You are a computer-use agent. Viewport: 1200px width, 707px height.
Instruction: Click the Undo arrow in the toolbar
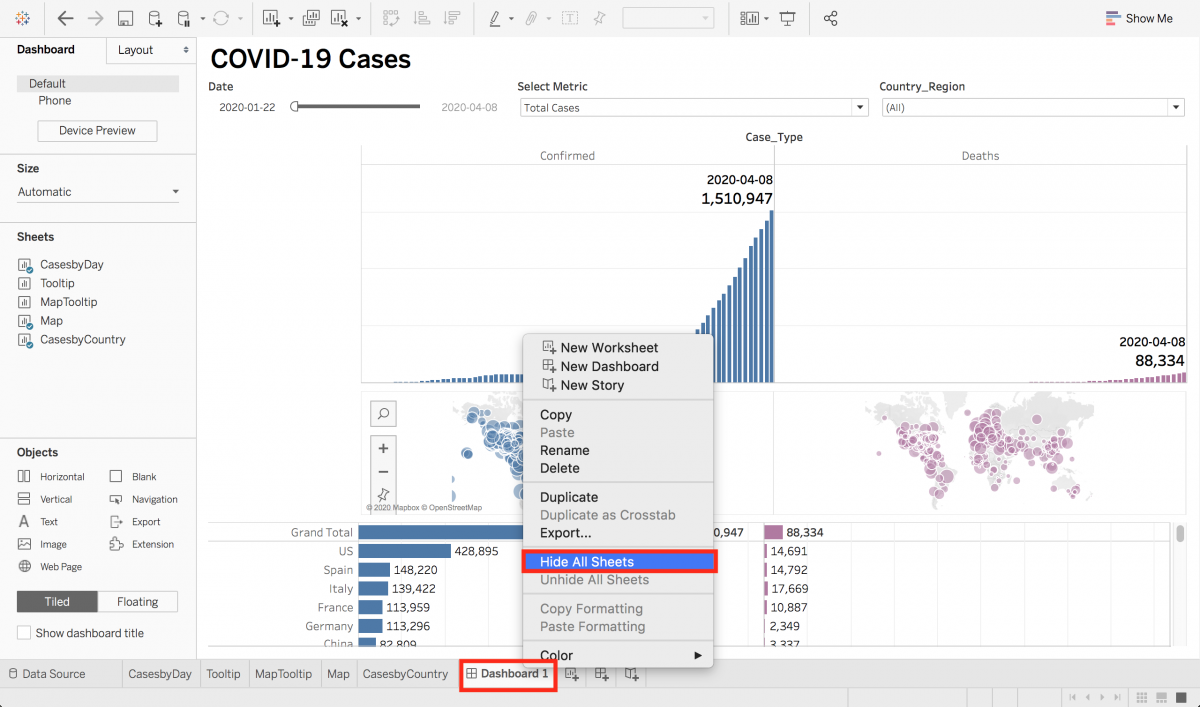point(64,18)
